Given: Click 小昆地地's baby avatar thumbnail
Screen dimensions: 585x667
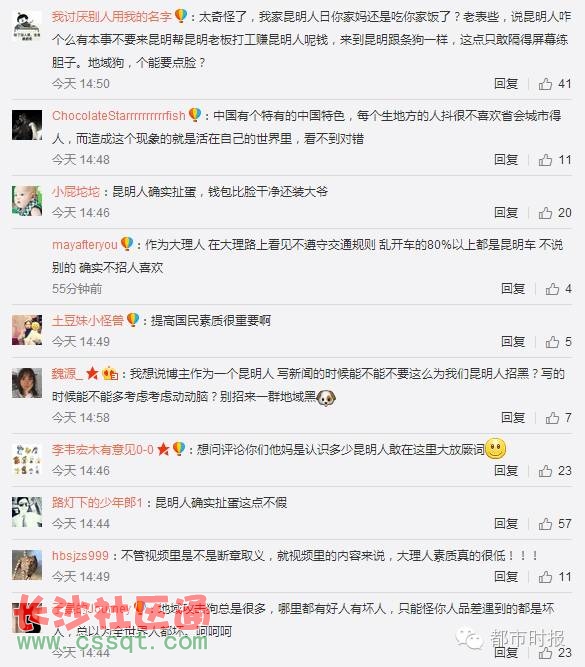Looking at the screenshot, I should pyautogui.click(x=27, y=201).
